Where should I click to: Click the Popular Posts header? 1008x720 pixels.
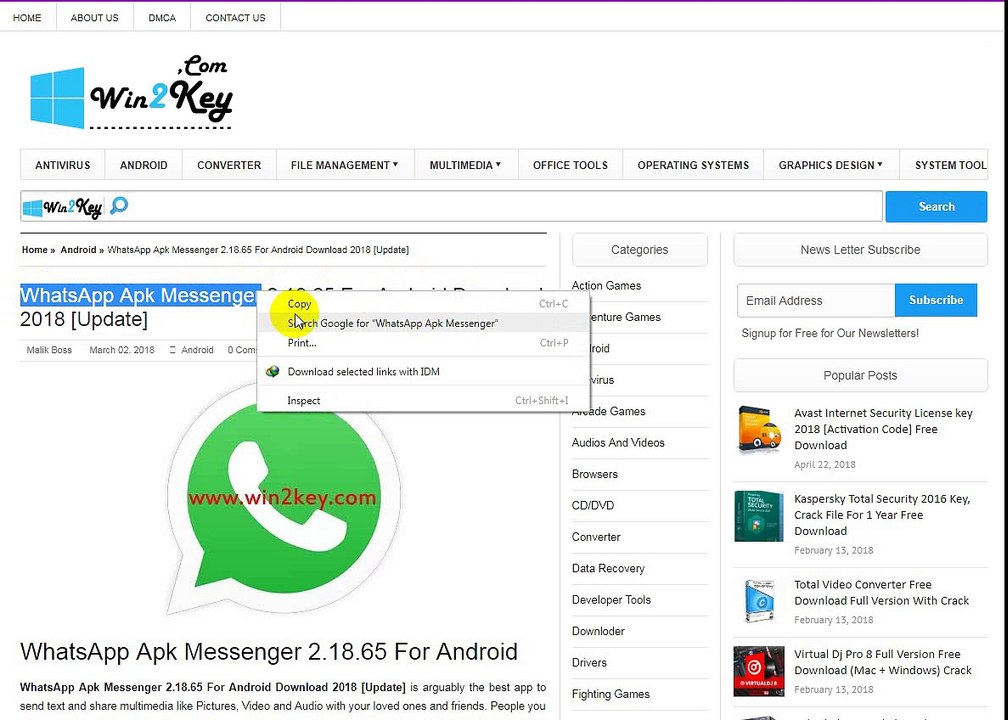point(860,375)
